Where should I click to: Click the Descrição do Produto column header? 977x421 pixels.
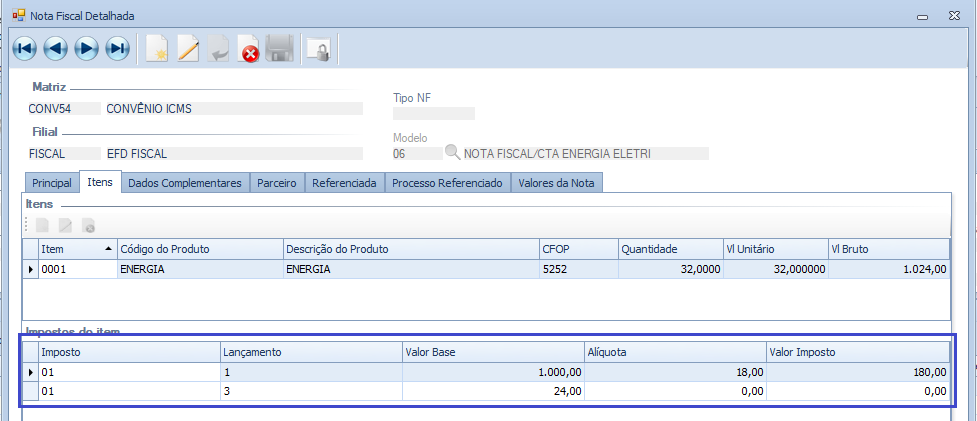[x=411, y=249]
